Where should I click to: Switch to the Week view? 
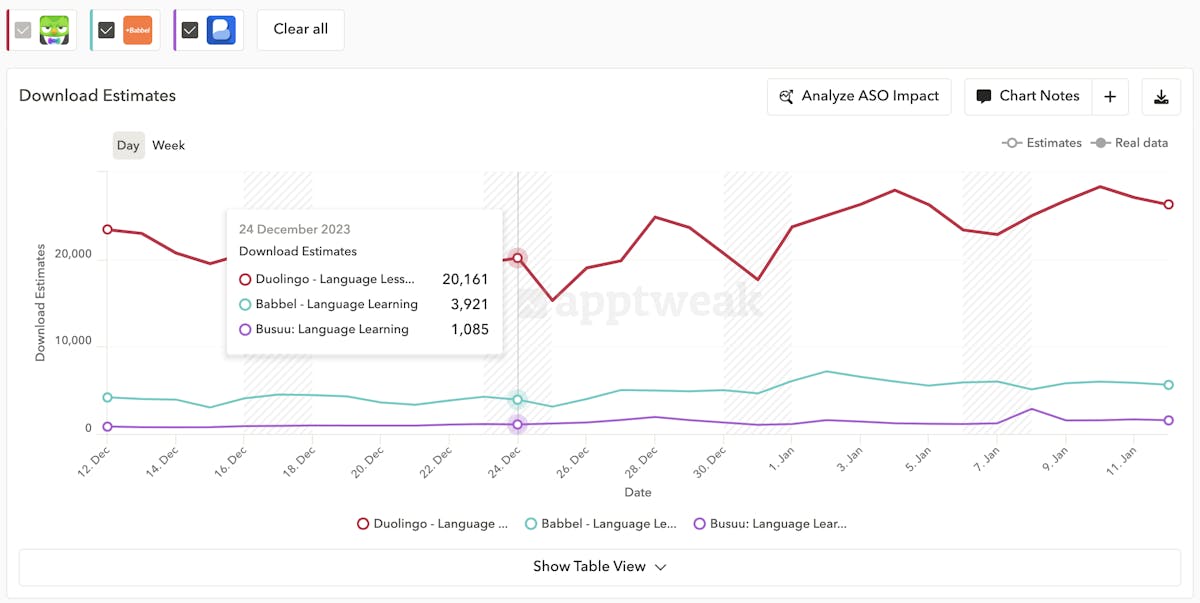[x=168, y=145]
